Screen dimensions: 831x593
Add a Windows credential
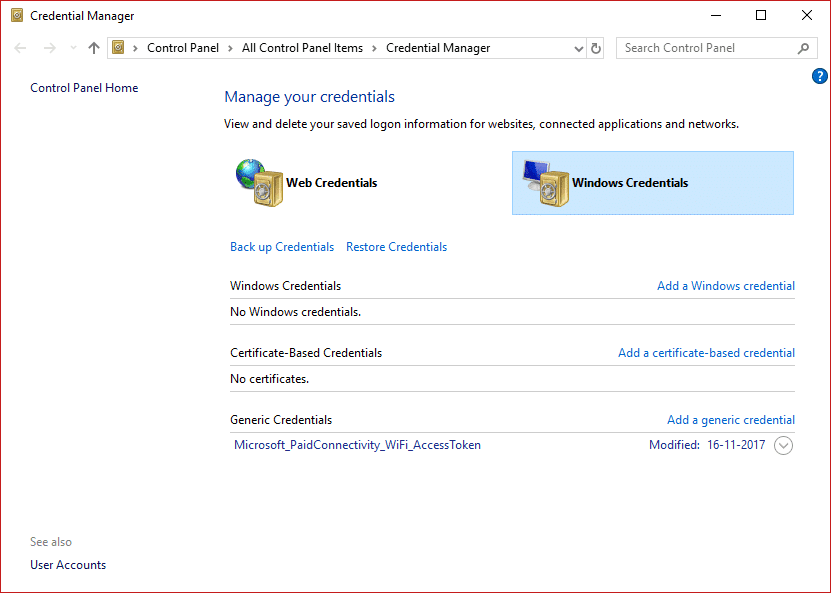coord(725,286)
